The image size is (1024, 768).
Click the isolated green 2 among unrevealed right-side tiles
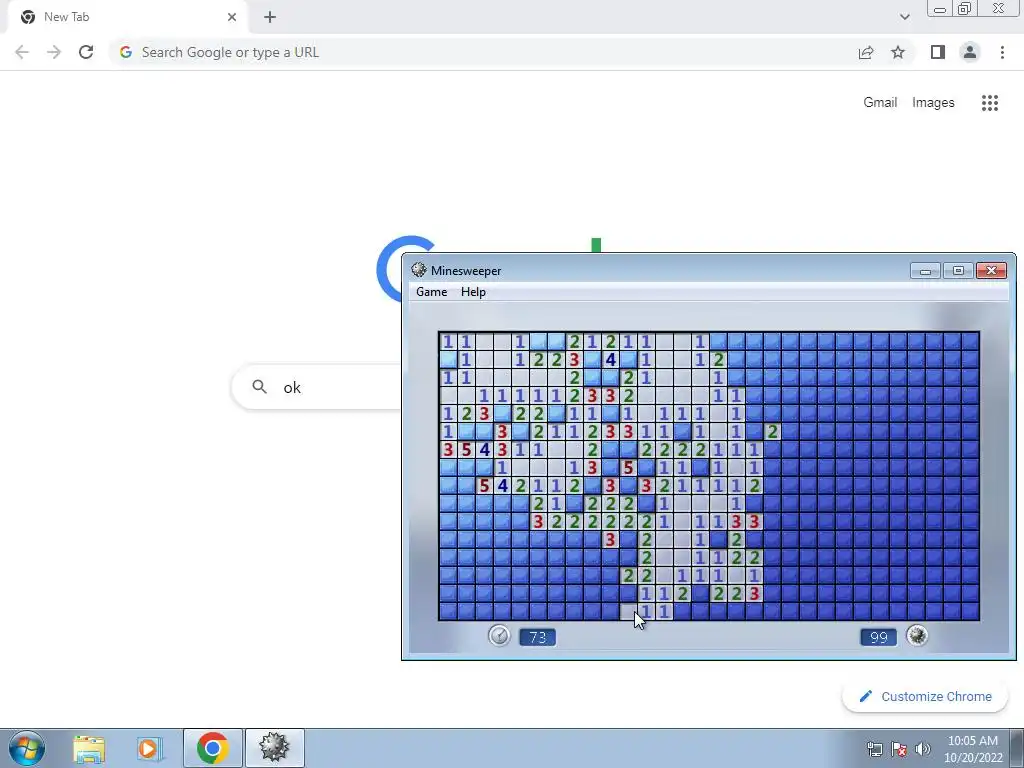coord(773,431)
